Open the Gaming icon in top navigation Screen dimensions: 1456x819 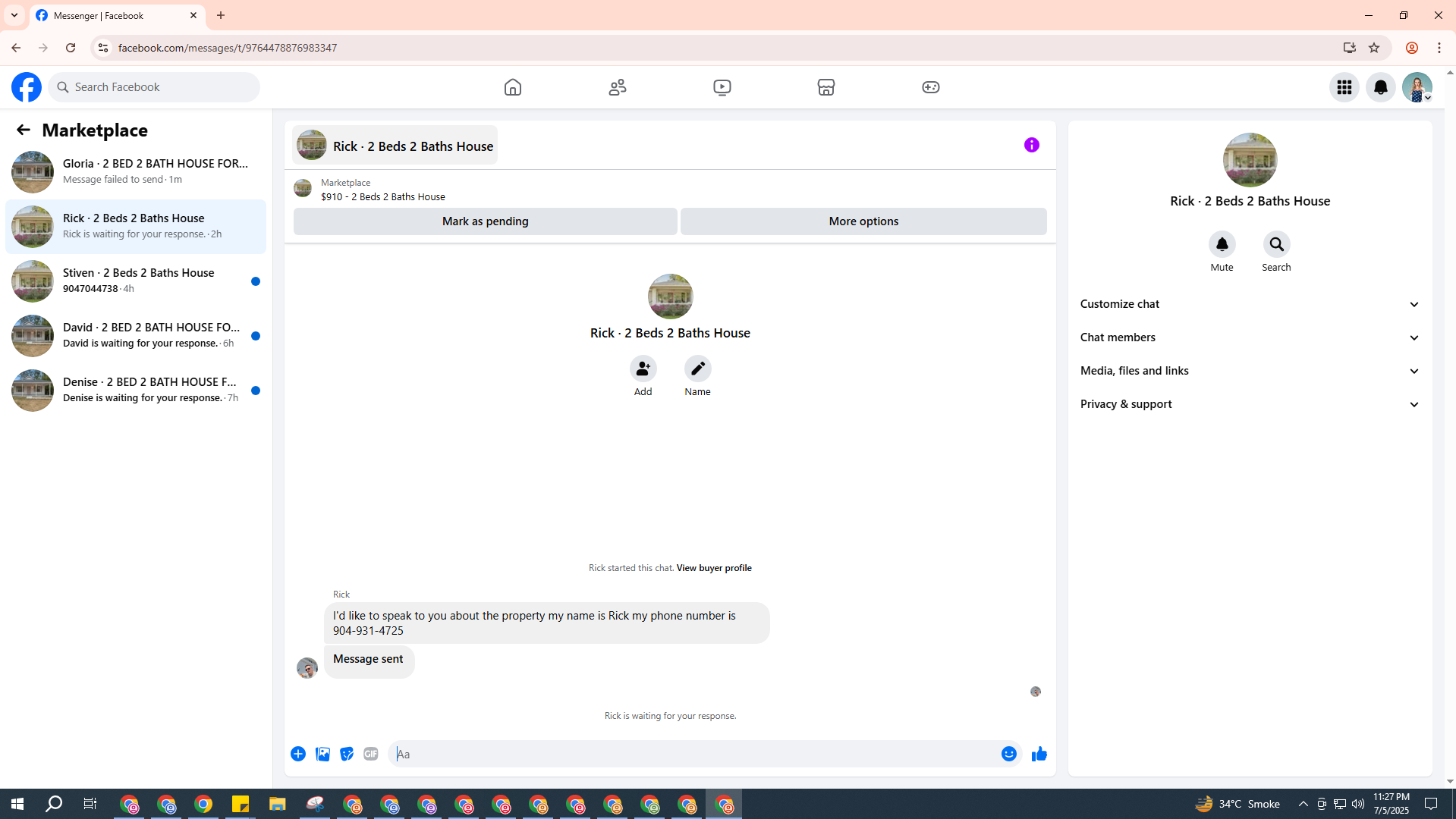[x=931, y=87]
